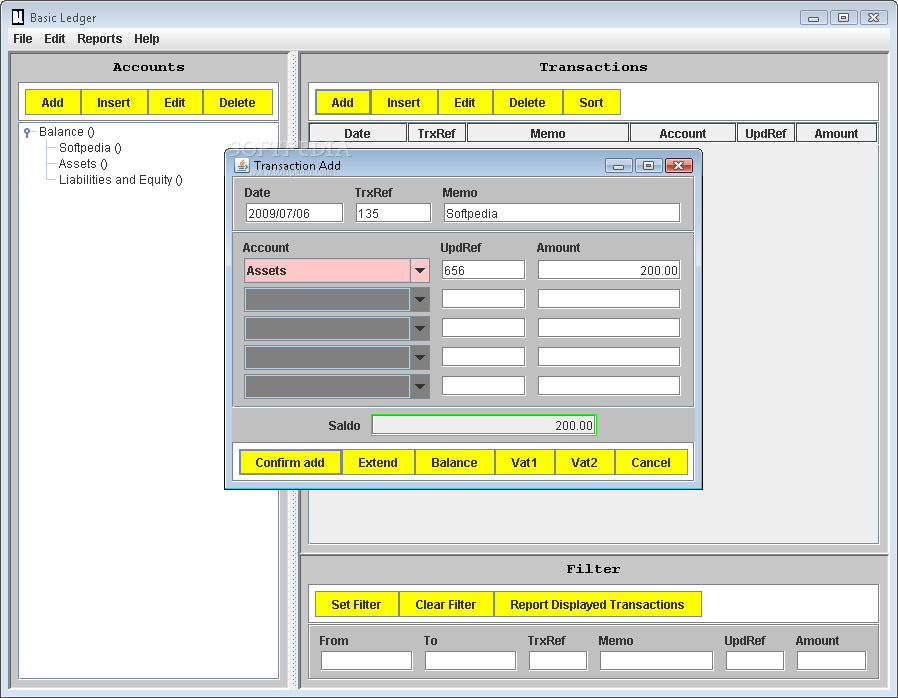Image resolution: width=898 pixels, height=698 pixels.
Task: Open the third account row dropdown arrow
Action: pos(420,329)
